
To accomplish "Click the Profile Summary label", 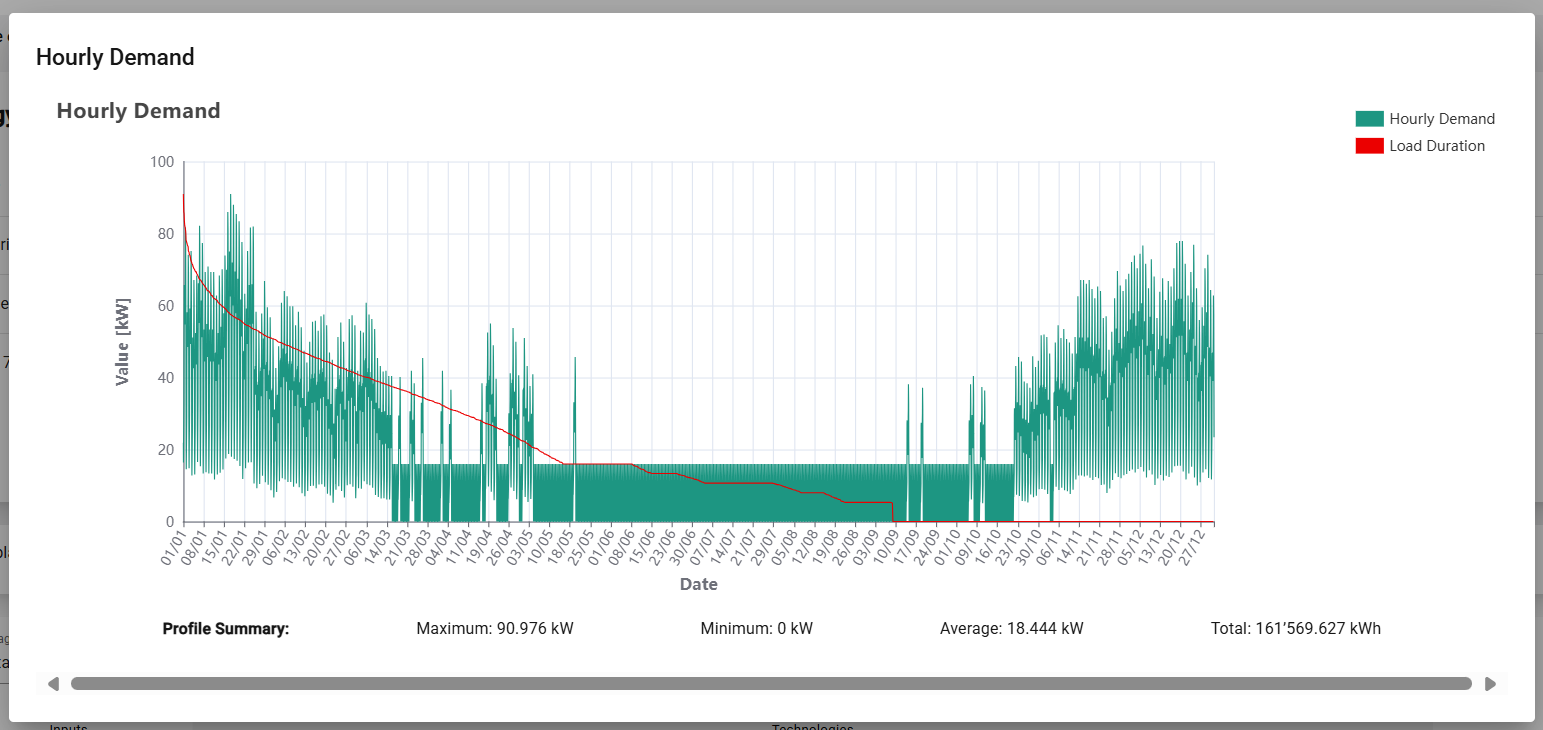I will click(225, 629).
